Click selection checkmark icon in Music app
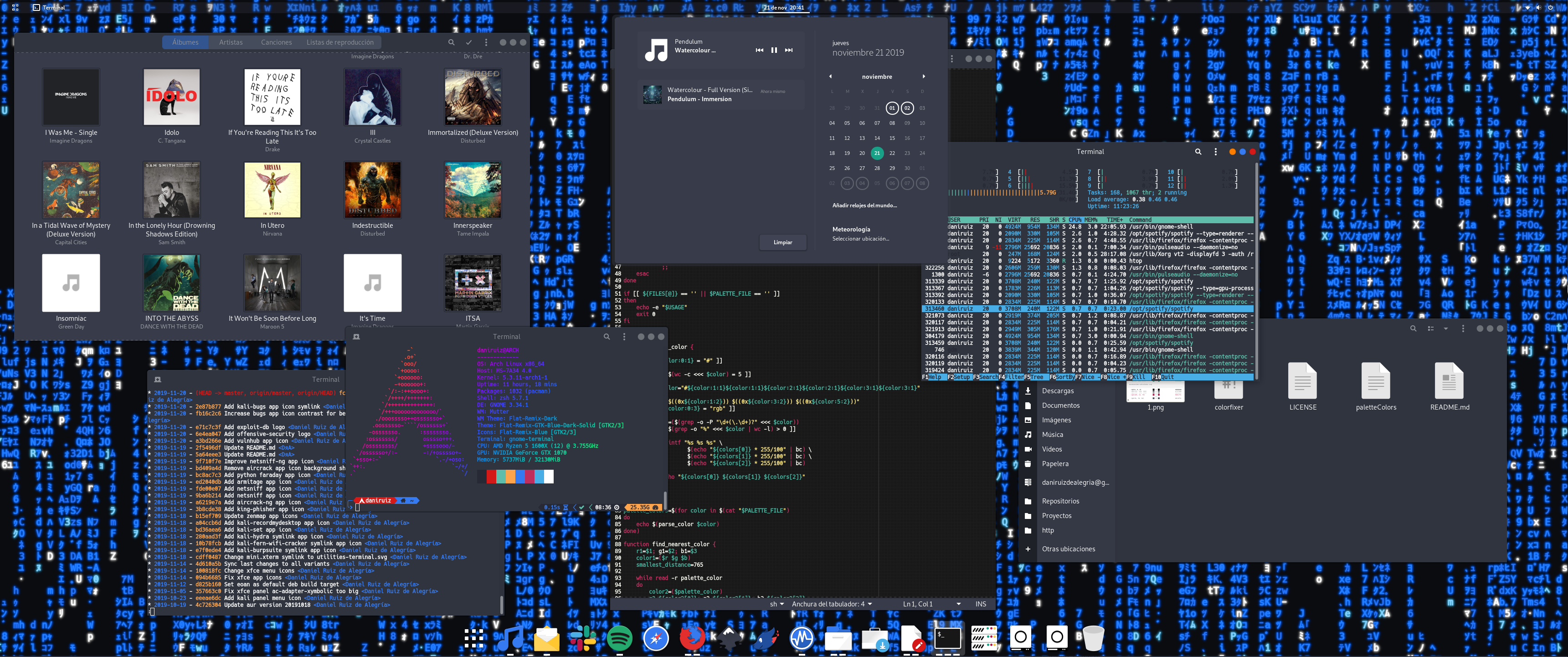 [x=469, y=42]
